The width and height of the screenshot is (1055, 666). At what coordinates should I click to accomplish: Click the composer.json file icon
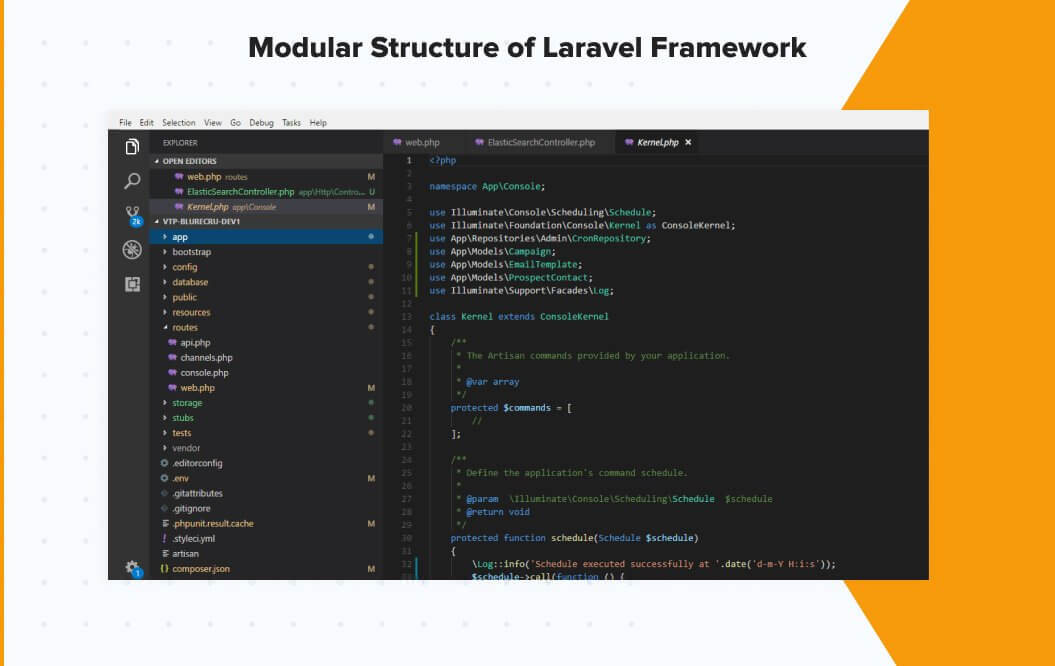point(164,569)
